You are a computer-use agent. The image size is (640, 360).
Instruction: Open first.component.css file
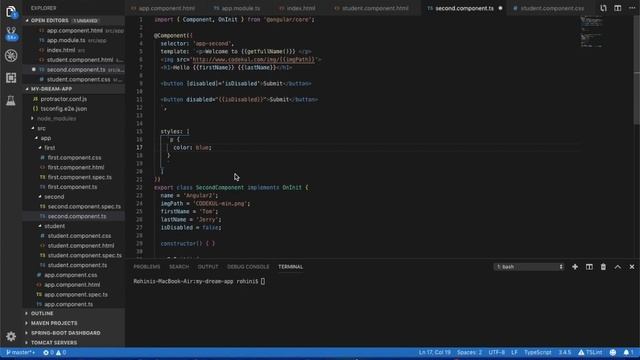coord(74,158)
